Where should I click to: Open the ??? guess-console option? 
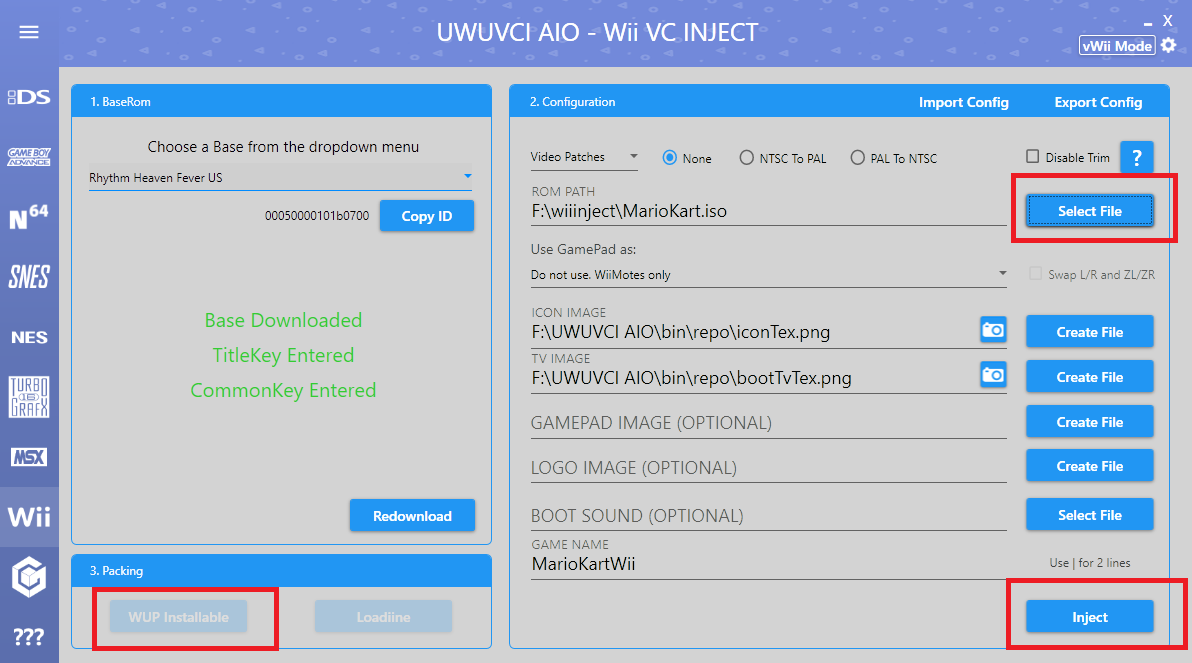[29, 636]
